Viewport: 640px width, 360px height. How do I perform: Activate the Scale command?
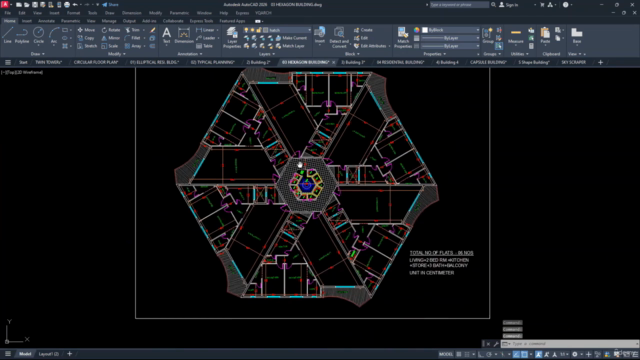110,46
